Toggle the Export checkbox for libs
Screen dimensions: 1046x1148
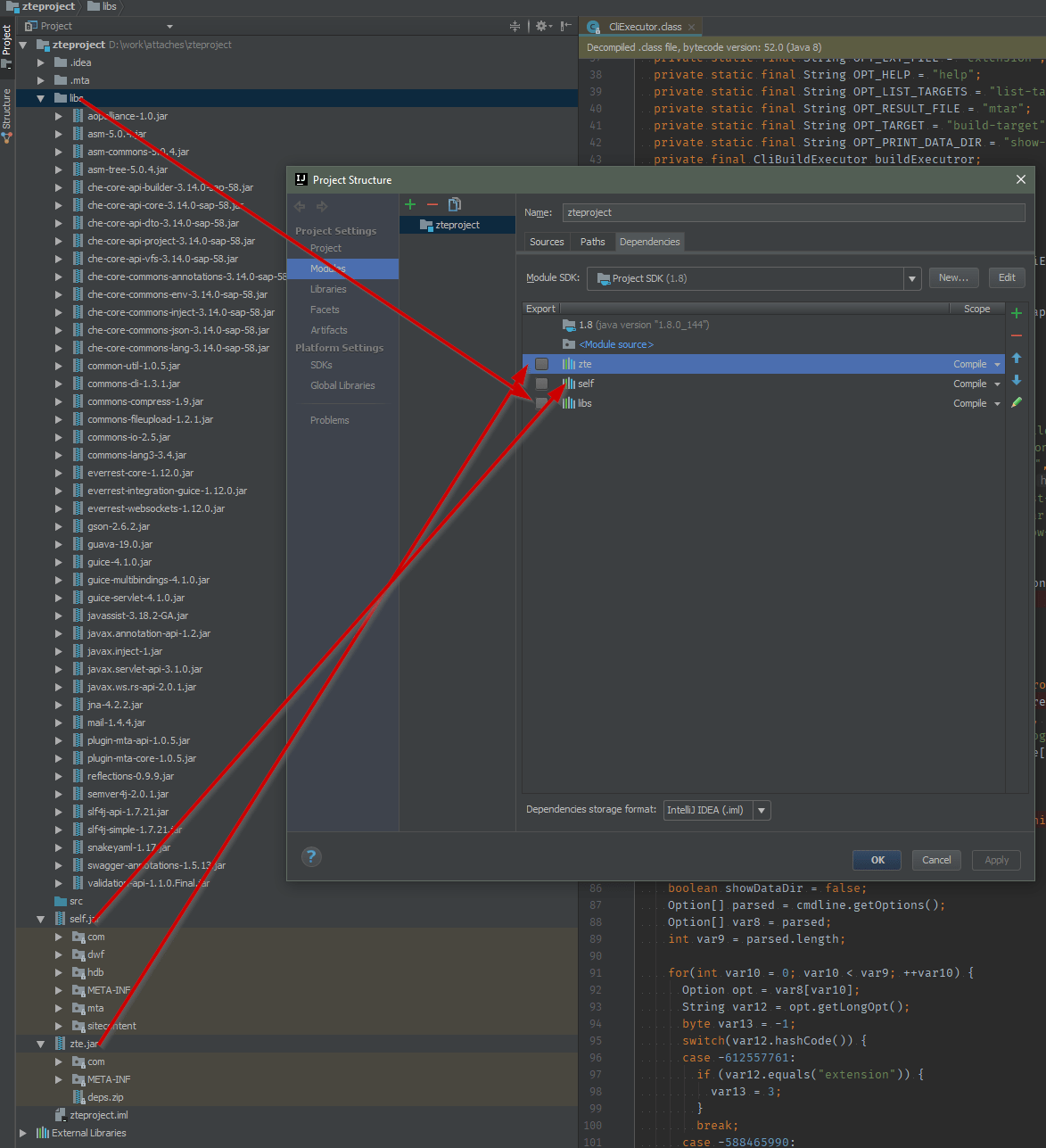[x=541, y=402]
